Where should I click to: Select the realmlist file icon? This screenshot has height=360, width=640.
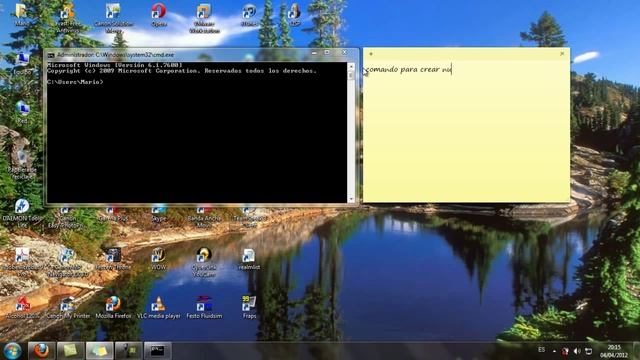(249, 260)
